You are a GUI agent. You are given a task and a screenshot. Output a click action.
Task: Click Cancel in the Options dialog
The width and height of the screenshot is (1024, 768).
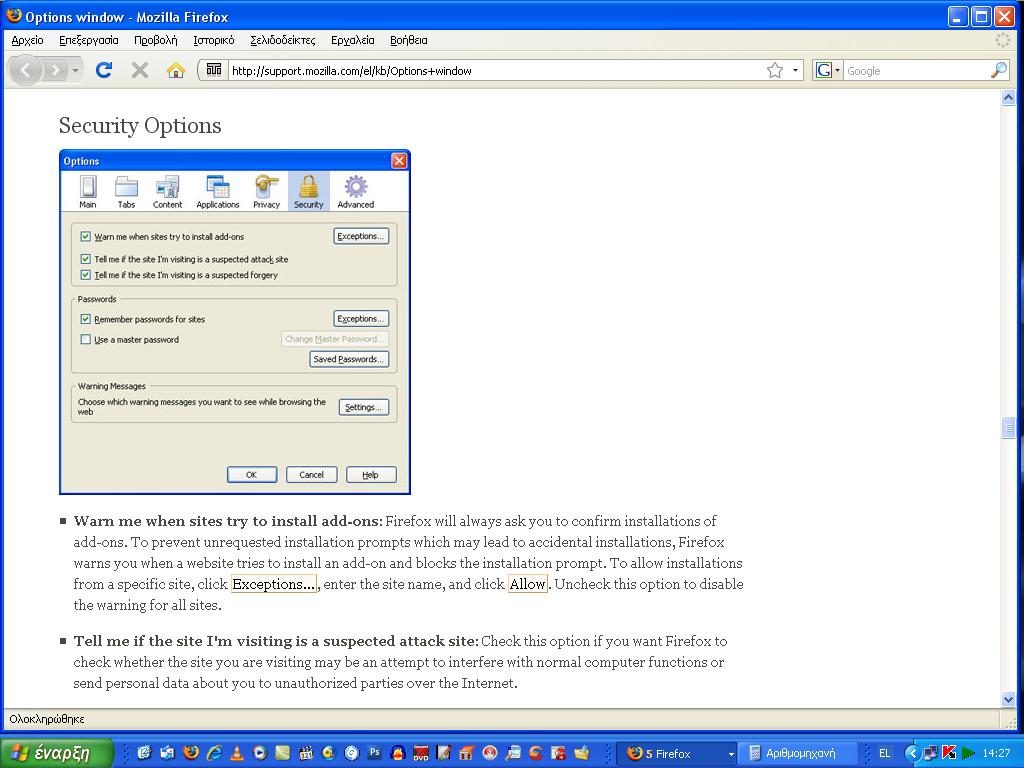tap(312, 475)
